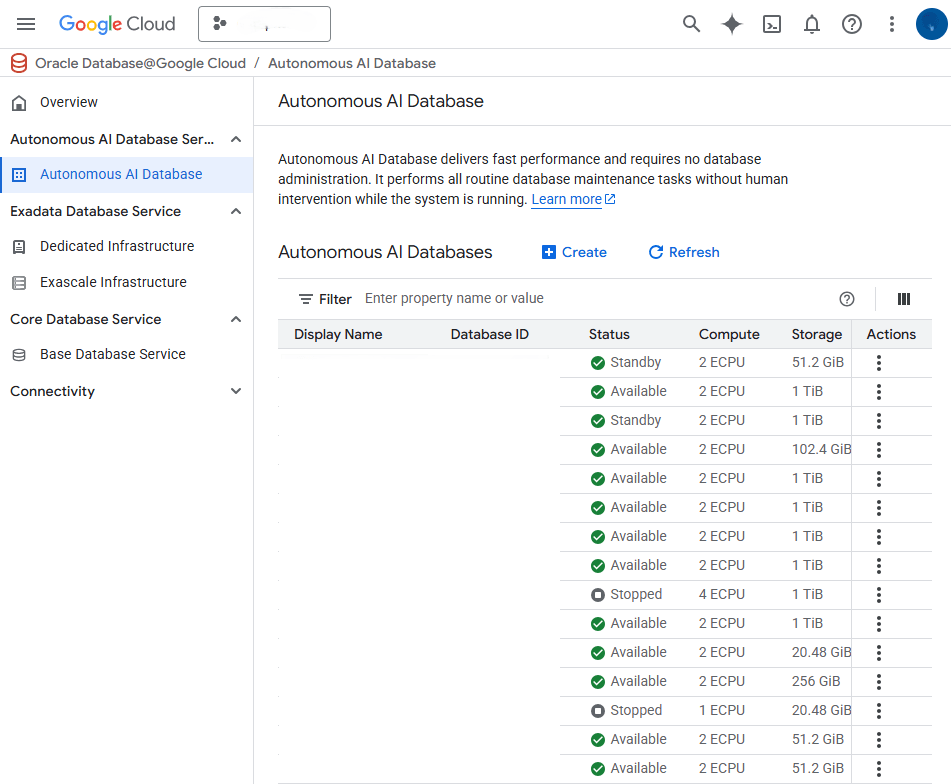This screenshot has width=951, height=784.
Task: Collapse the Exadata Database Service section
Action: click(236, 211)
